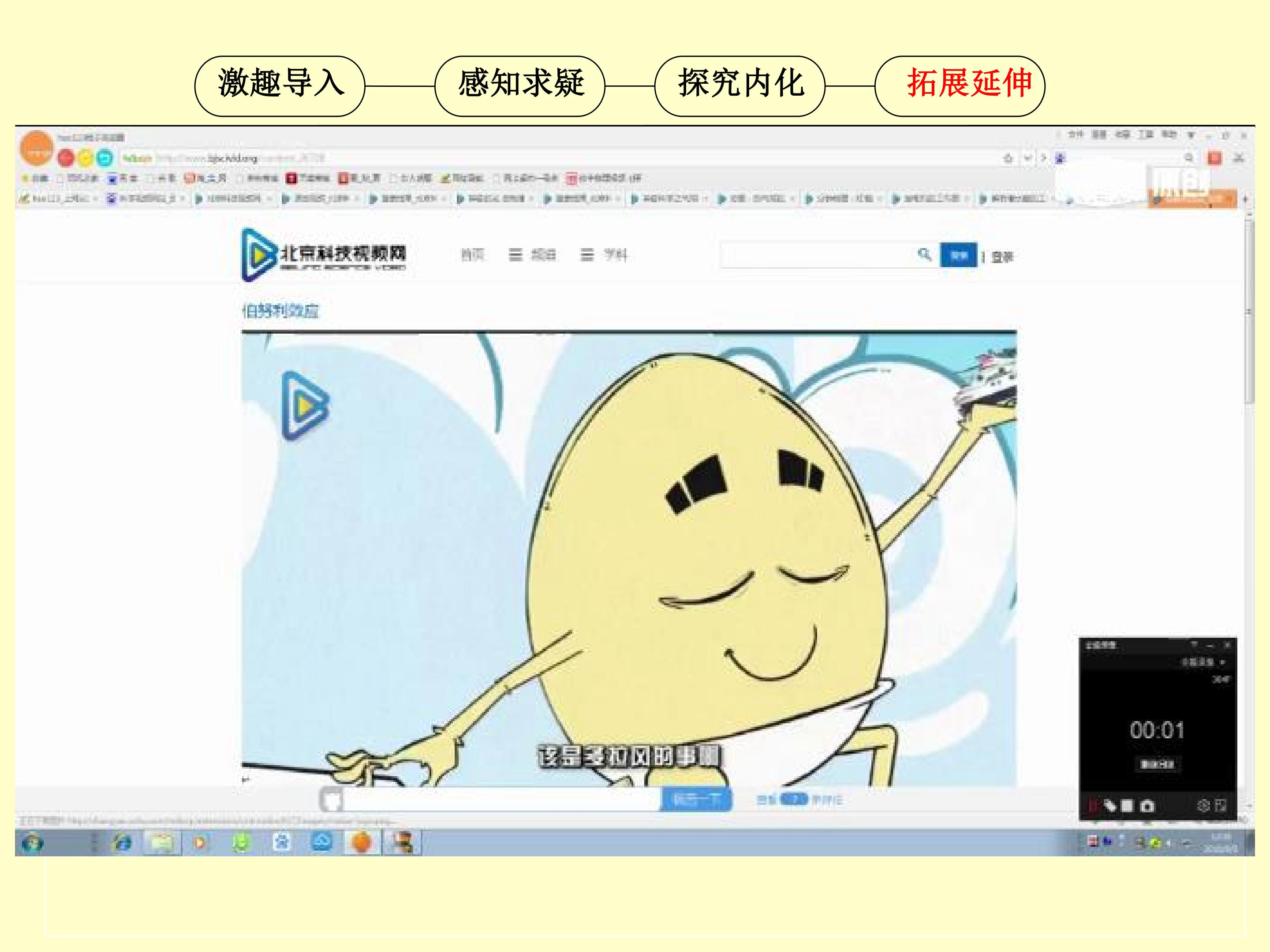The height and width of the screenshot is (952, 1270).
Task: Click the bottom bar text input field
Action: coord(501,799)
